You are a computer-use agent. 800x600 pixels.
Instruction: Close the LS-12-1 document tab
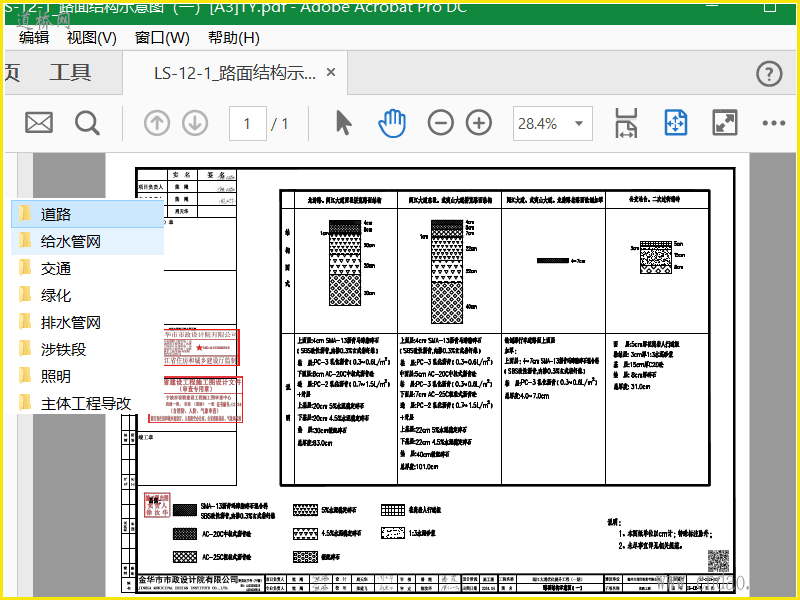[331, 72]
